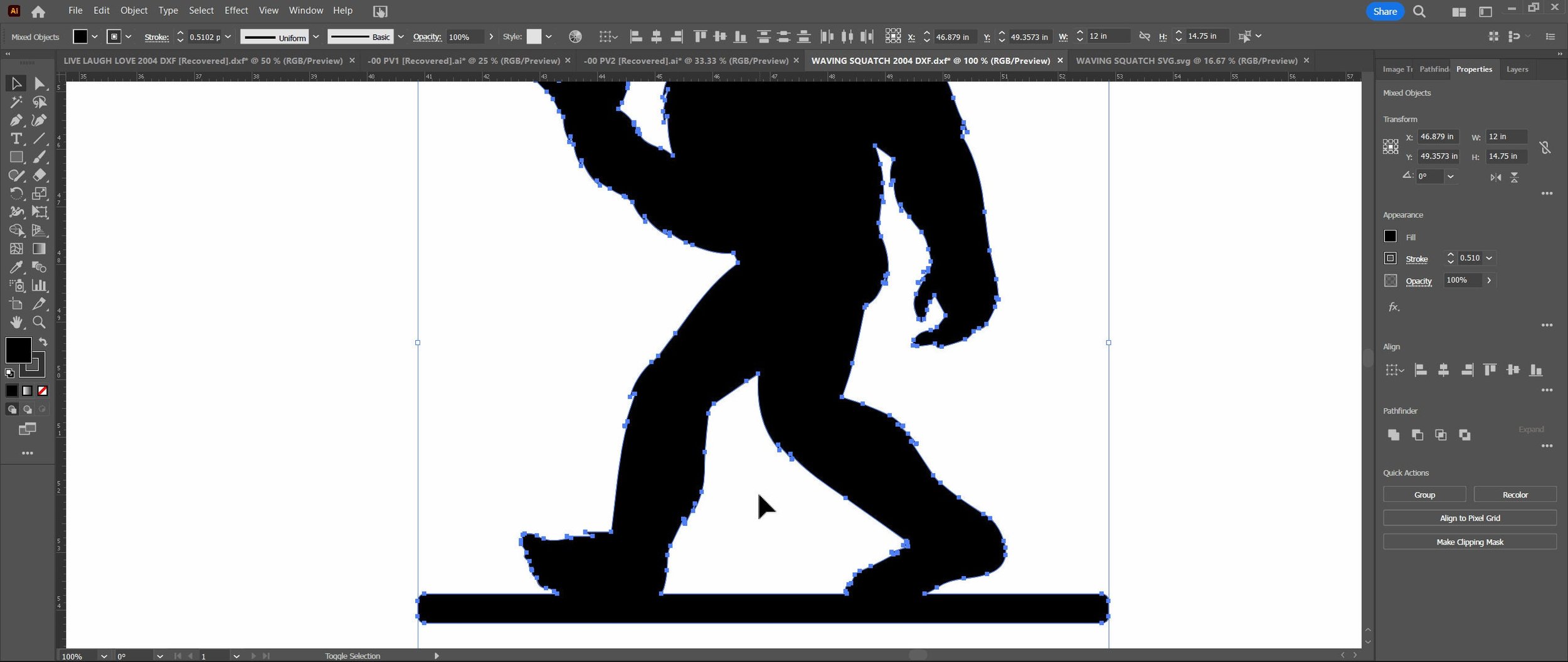Image resolution: width=1568 pixels, height=662 pixels.
Task: Open the Unite pathfinder shape mode
Action: (x=1394, y=435)
